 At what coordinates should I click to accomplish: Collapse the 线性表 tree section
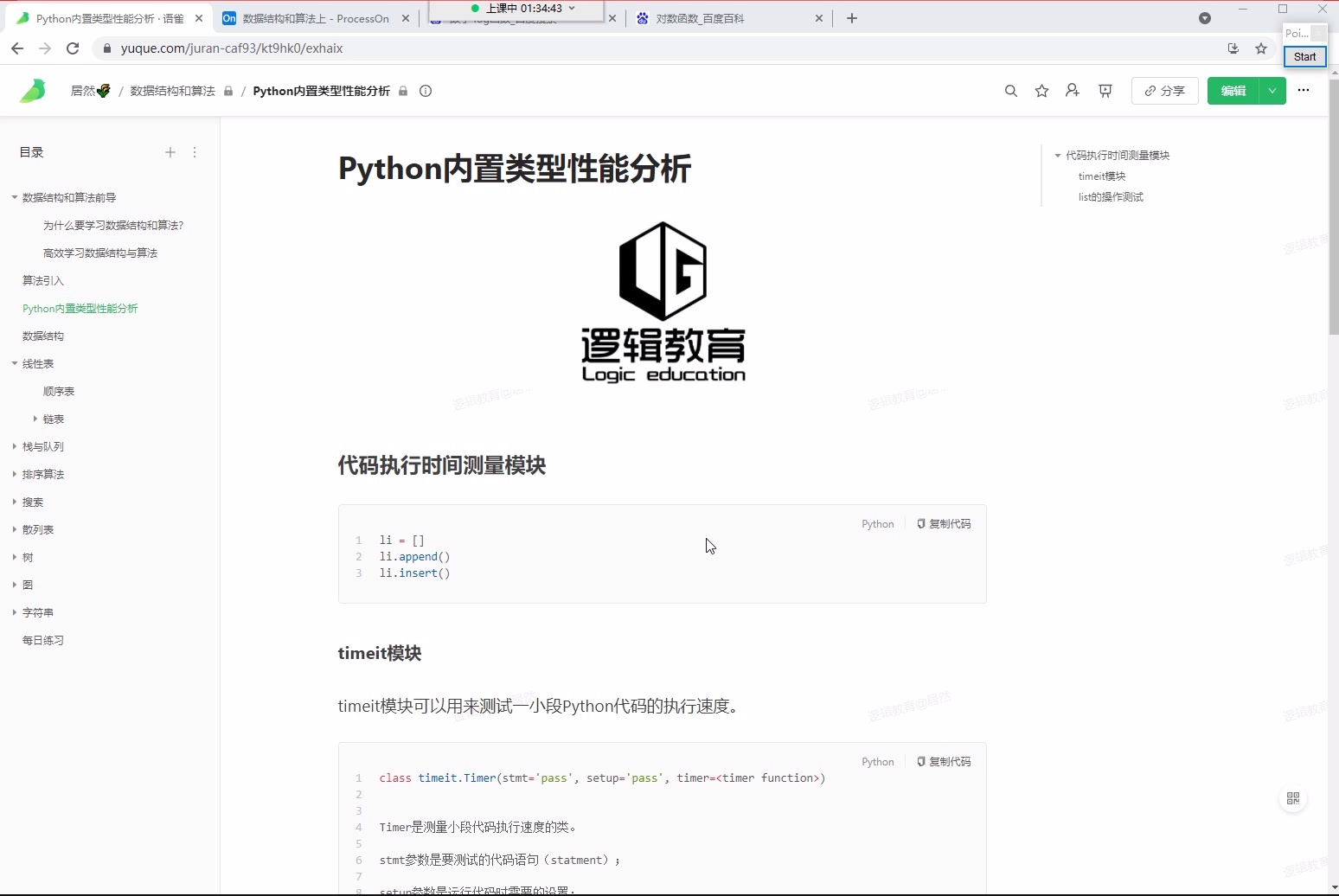15,363
